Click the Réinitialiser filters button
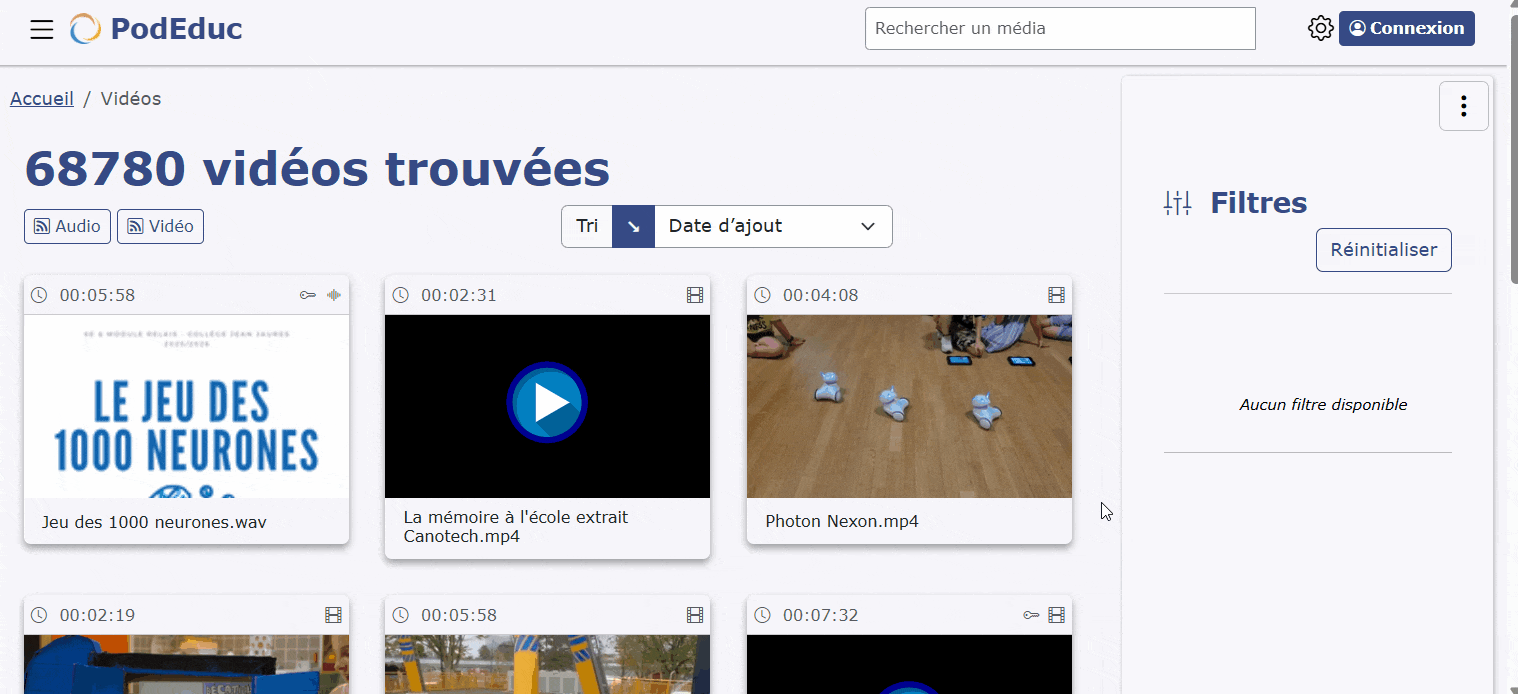This screenshot has width=1518, height=694. tap(1384, 250)
